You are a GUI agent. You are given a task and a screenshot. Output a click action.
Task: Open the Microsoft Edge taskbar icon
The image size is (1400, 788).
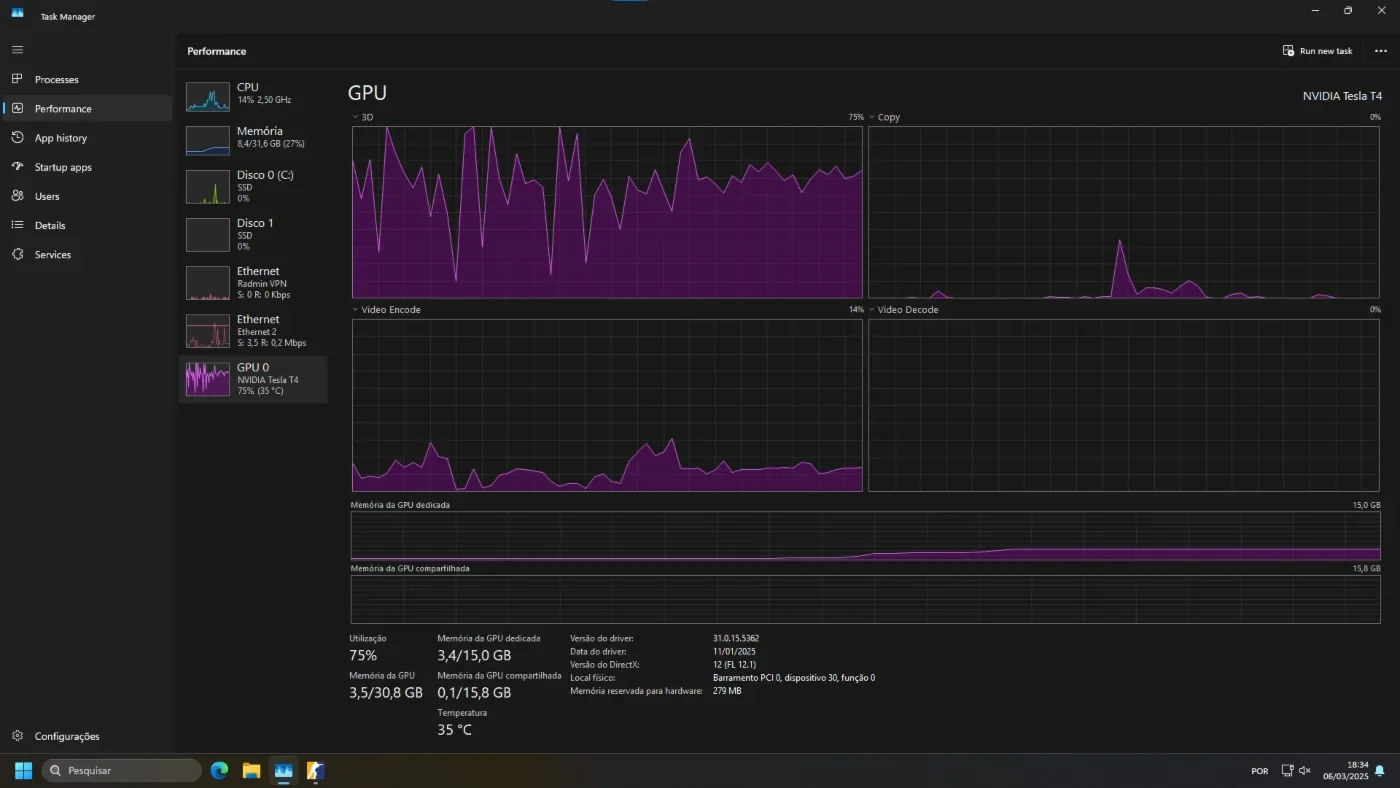(219, 770)
